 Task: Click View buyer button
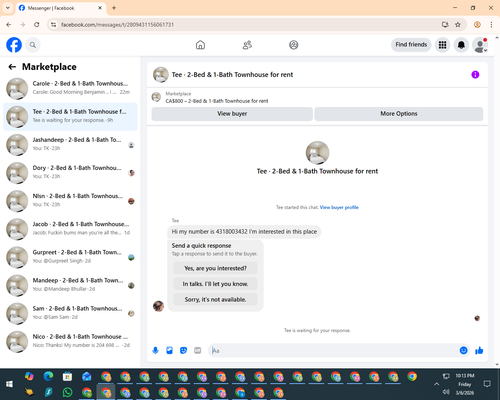pos(232,114)
